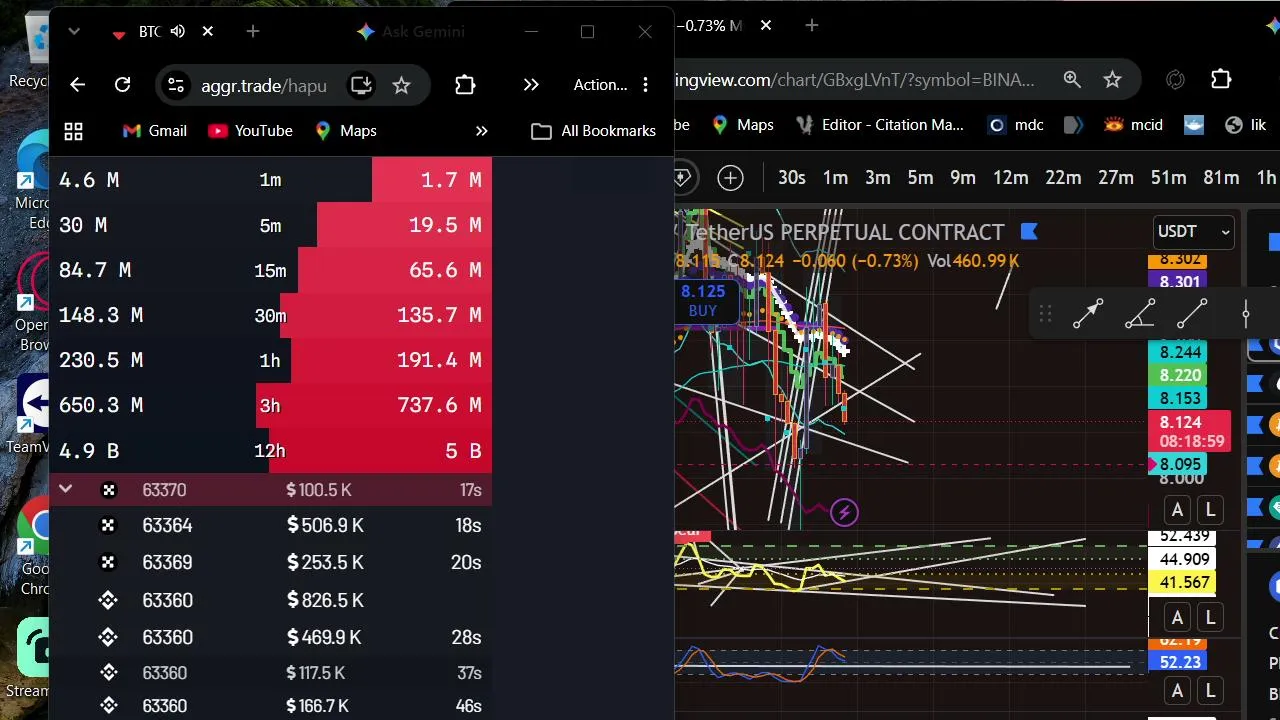The height and width of the screenshot is (720, 1280).
Task: Click the install app icon in aggr.trade address bar
Action: tap(361, 85)
